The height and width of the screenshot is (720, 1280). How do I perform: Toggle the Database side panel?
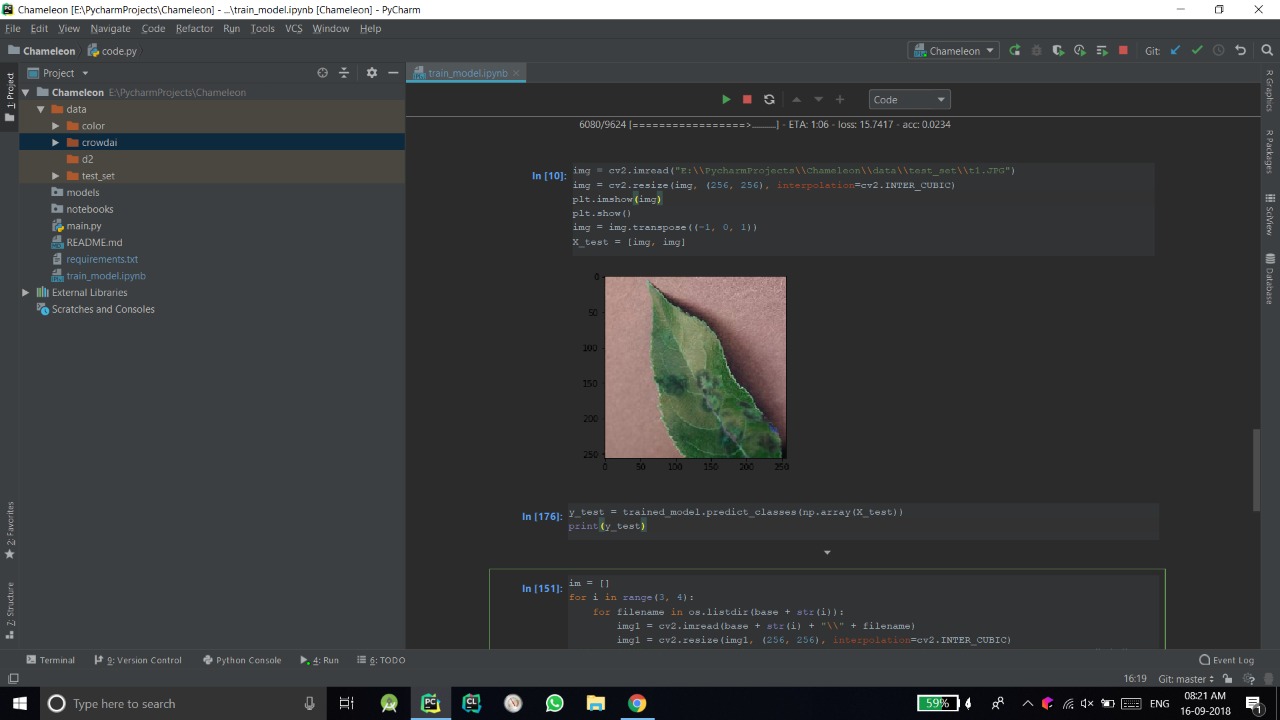coord(1270,280)
